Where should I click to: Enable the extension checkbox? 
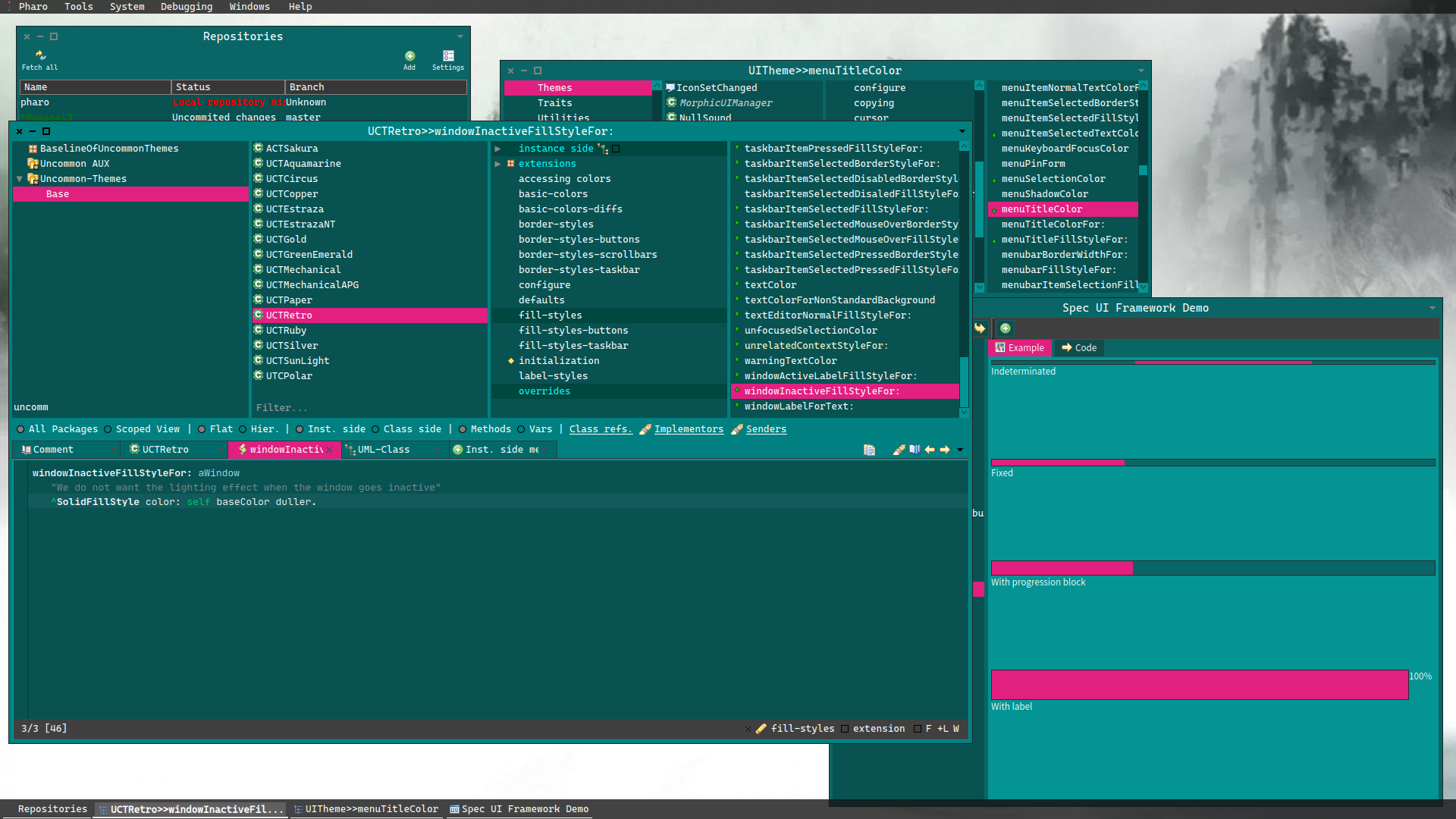pyautogui.click(x=845, y=729)
